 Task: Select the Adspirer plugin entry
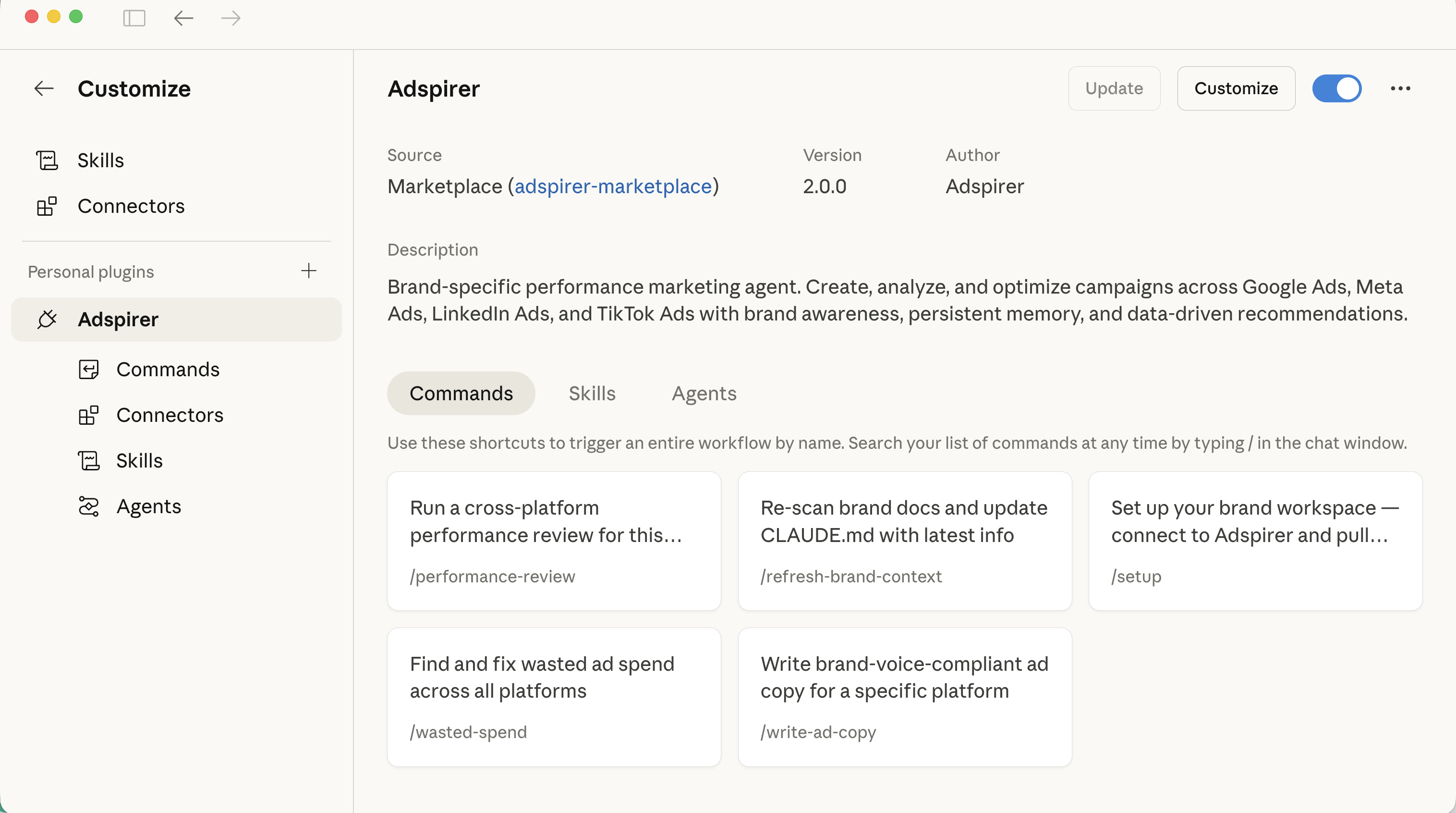coord(118,319)
